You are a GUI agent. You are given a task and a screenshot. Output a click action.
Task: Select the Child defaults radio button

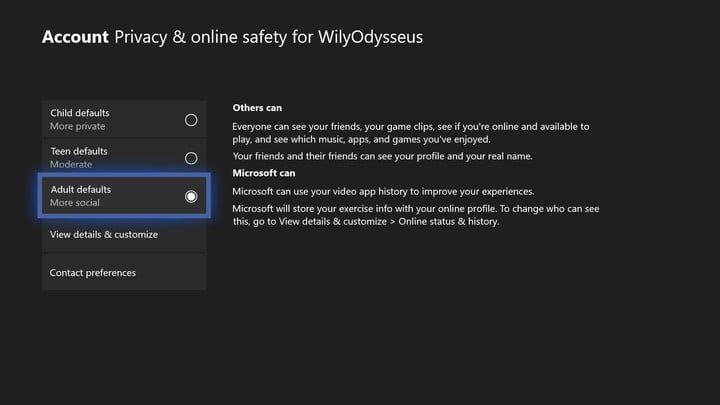pos(191,120)
